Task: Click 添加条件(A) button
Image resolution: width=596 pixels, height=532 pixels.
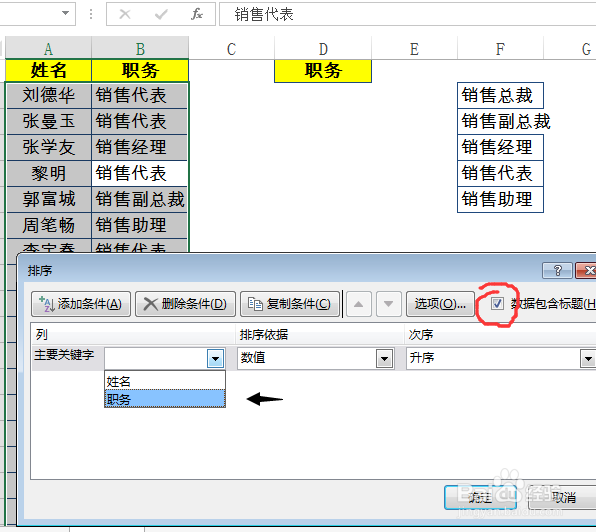Action: [81, 304]
